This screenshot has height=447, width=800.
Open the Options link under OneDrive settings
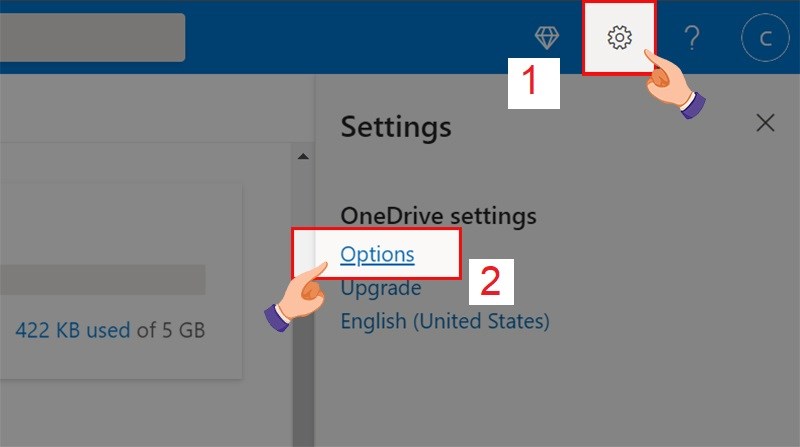pyautogui.click(x=377, y=254)
